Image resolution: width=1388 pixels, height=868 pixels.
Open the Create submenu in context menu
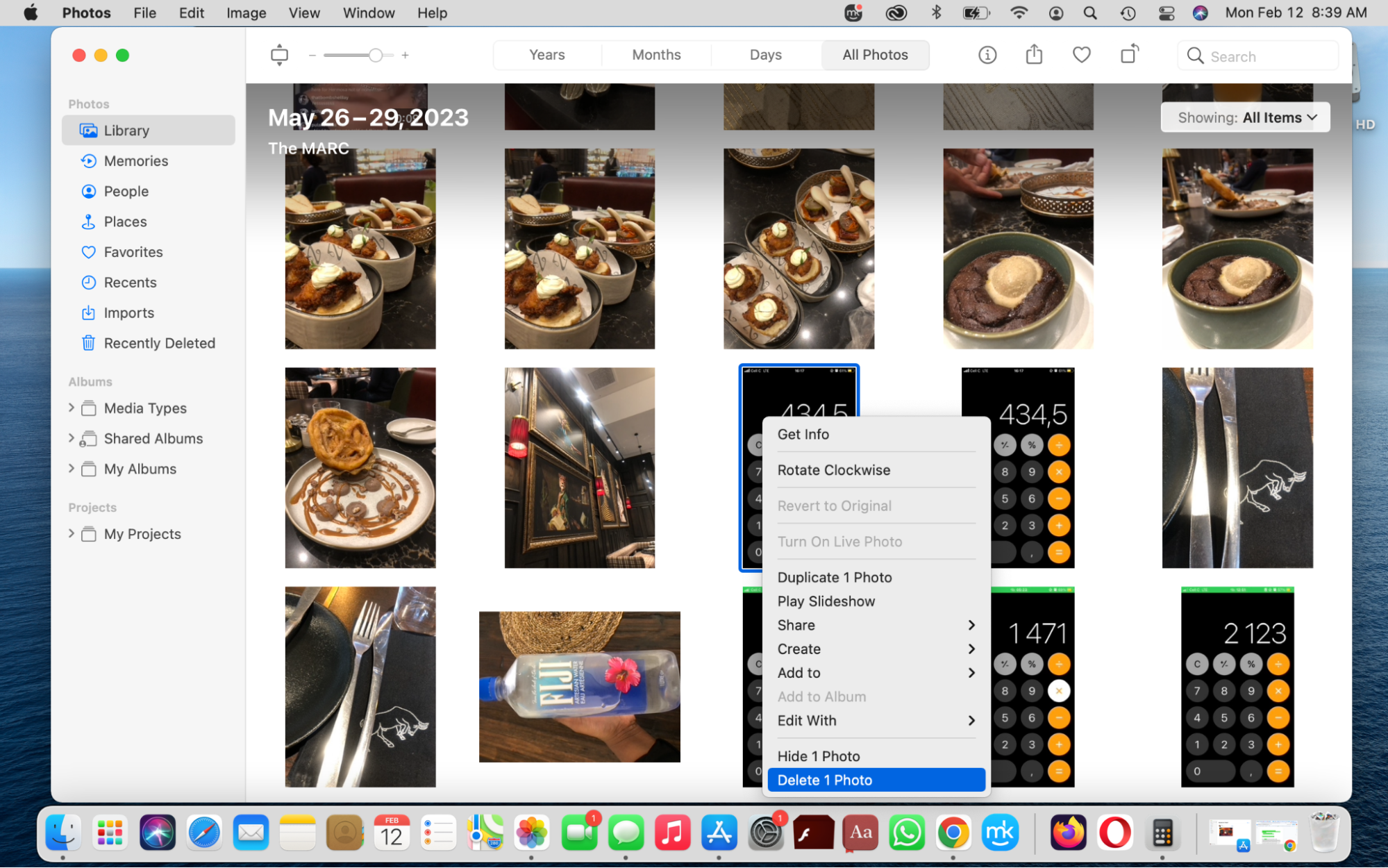pos(876,649)
